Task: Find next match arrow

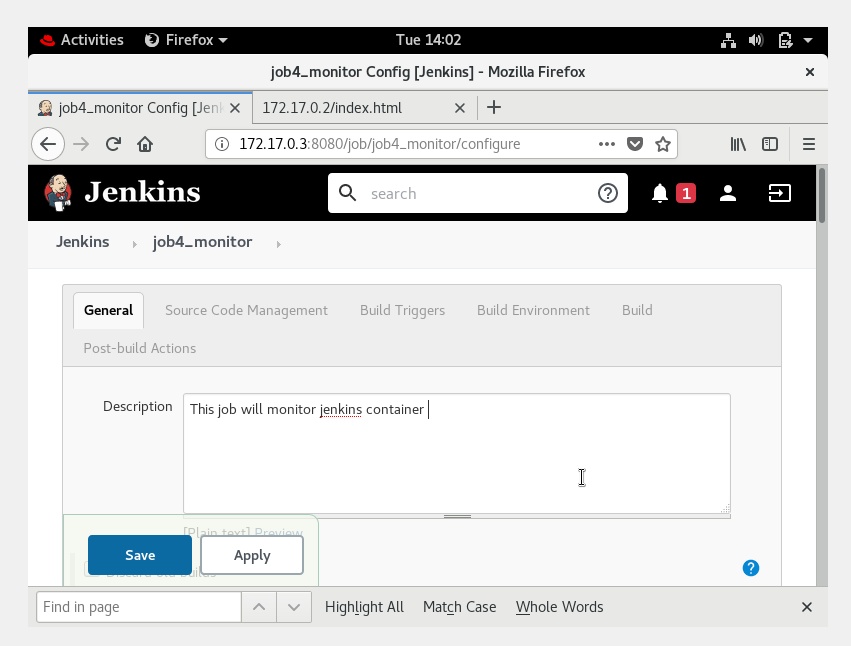Action: [294, 607]
